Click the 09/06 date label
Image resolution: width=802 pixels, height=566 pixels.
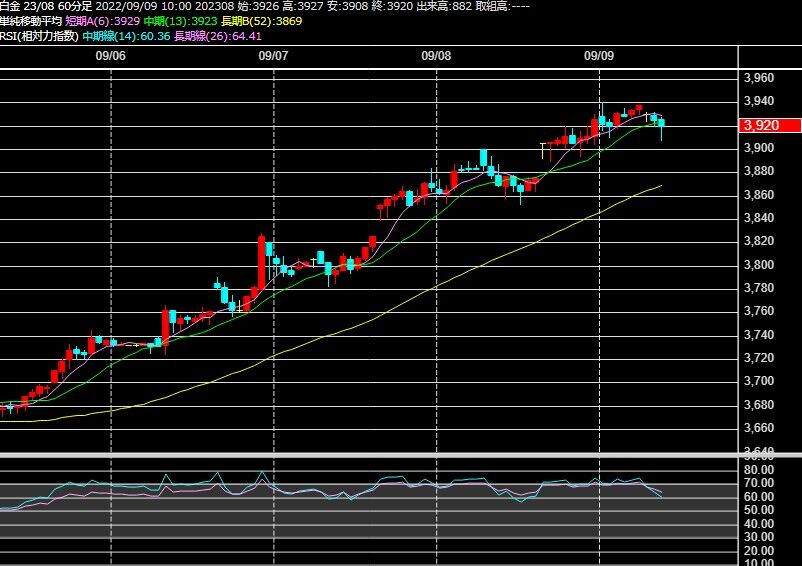click(110, 56)
